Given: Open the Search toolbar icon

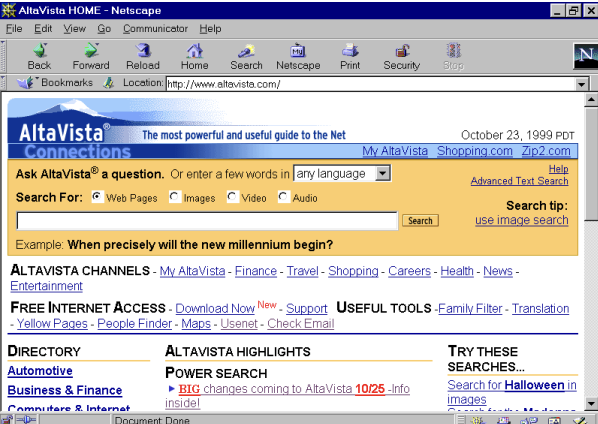Looking at the screenshot, I should click(x=246, y=51).
